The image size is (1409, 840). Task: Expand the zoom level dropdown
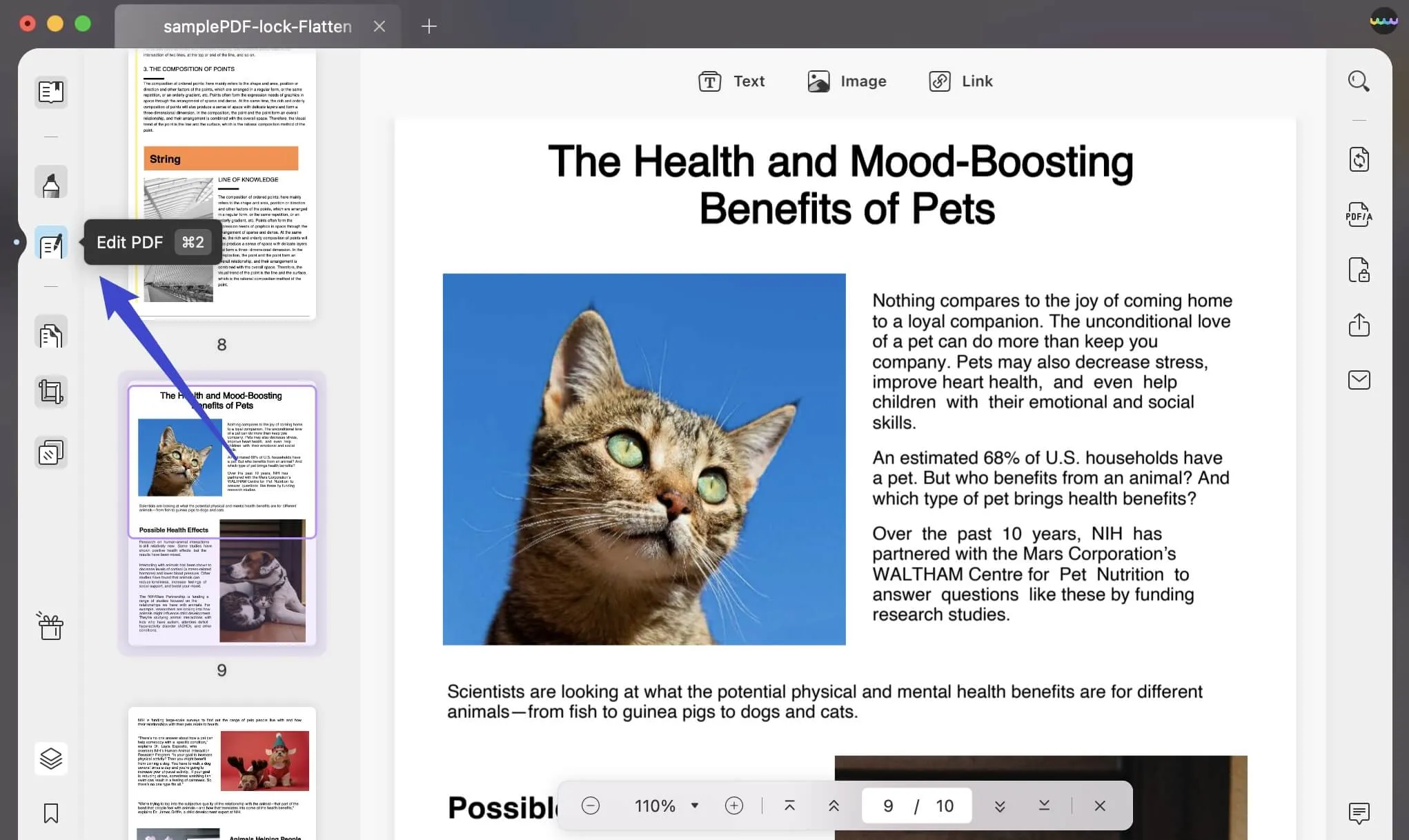click(694, 806)
